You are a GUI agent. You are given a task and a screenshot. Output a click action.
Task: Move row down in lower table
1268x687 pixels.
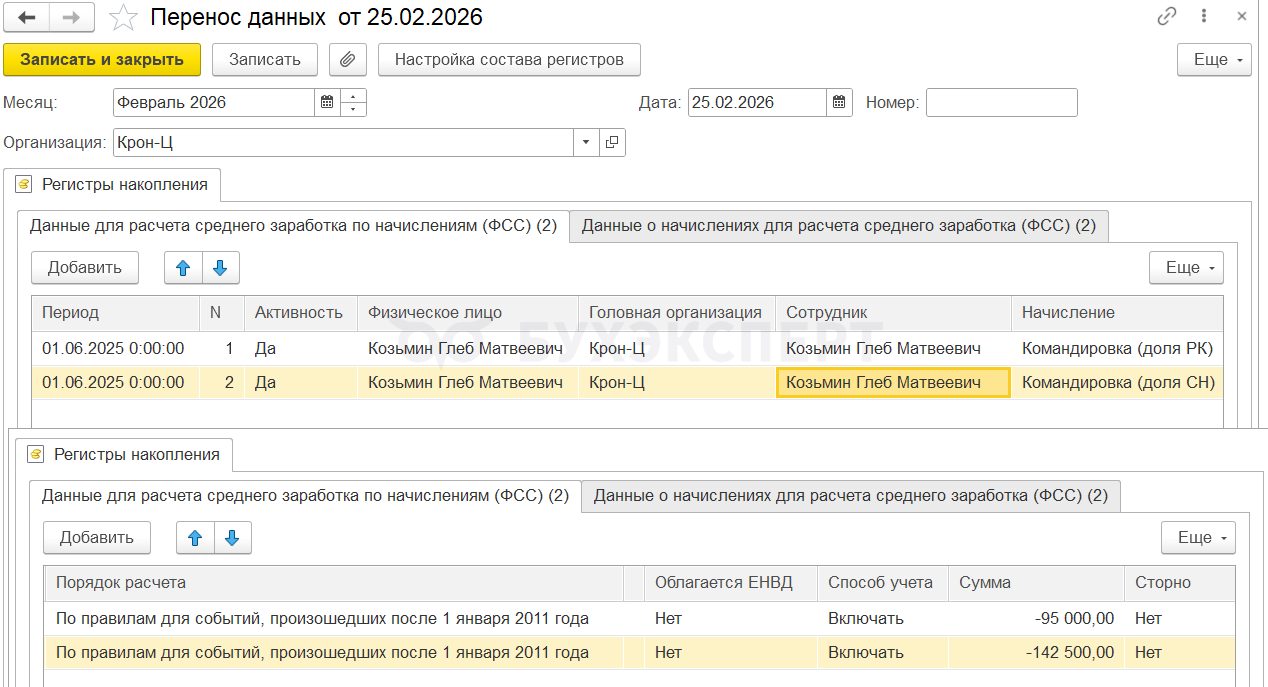click(x=232, y=538)
